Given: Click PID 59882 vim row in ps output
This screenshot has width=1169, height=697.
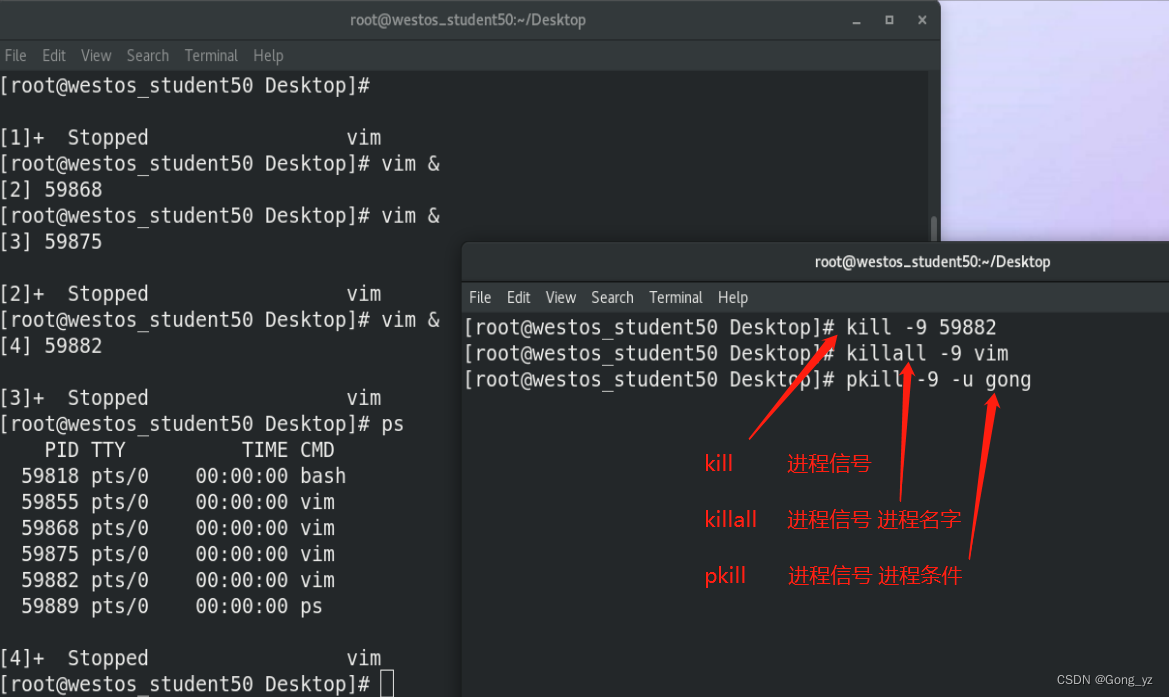Looking at the screenshot, I should coord(177,580).
